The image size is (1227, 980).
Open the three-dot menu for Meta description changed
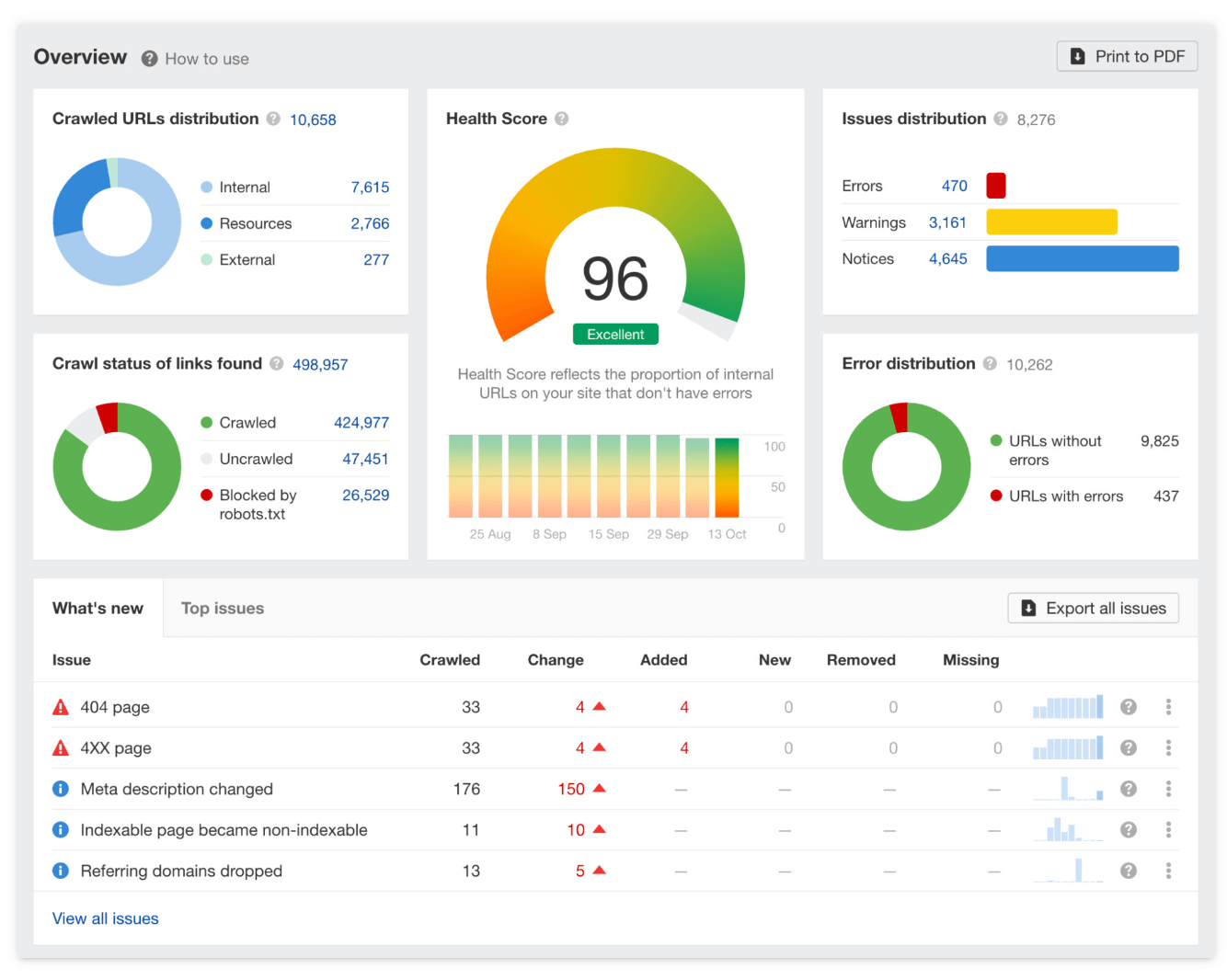[1169, 789]
